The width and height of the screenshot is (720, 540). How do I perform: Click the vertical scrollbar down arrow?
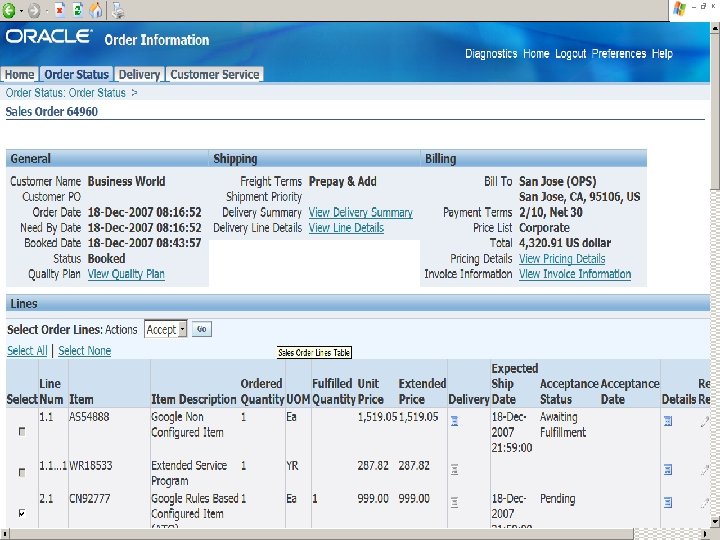pos(715,522)
